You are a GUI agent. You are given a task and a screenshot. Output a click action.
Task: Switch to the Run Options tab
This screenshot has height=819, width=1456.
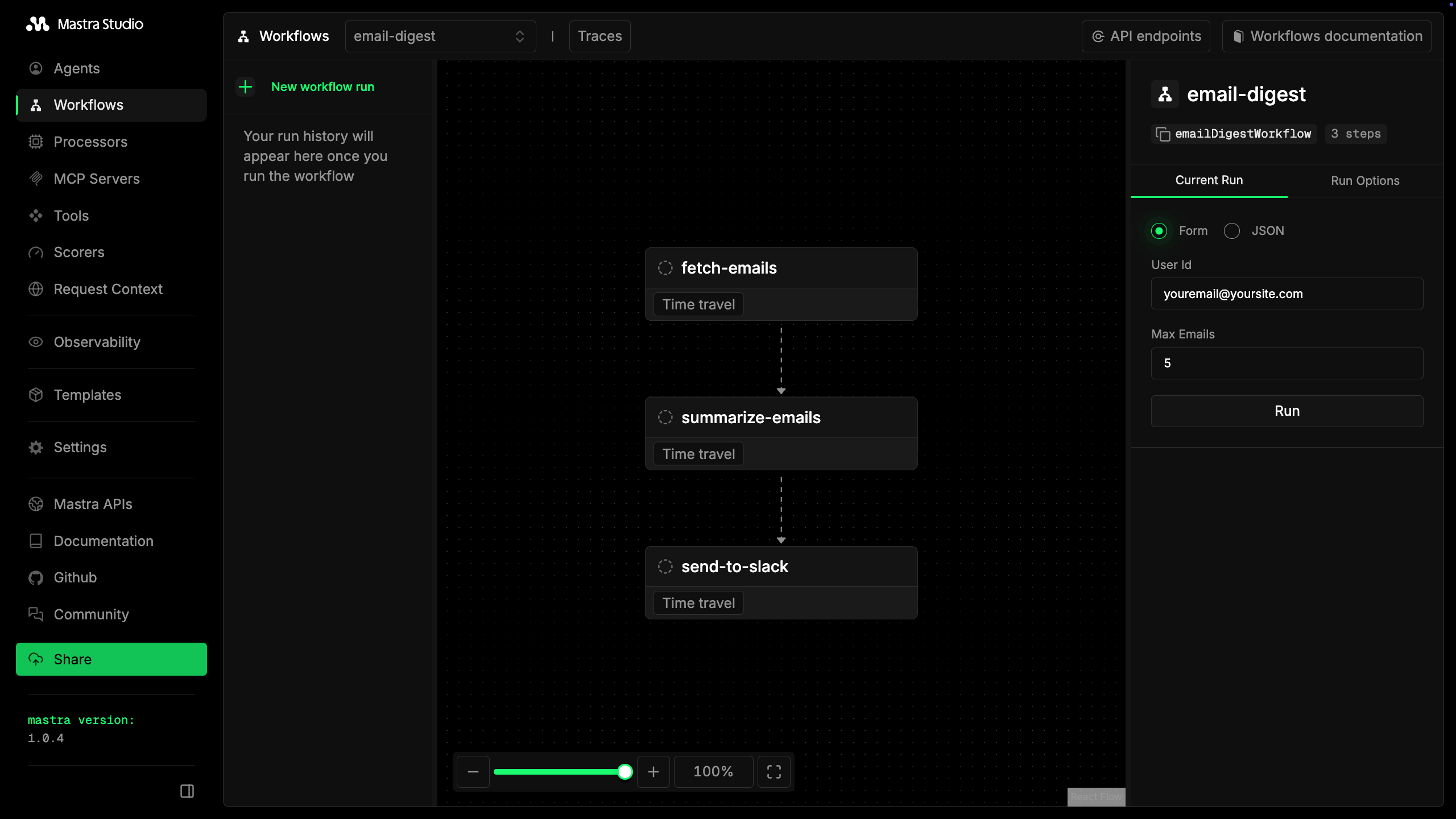point(1365,181)
